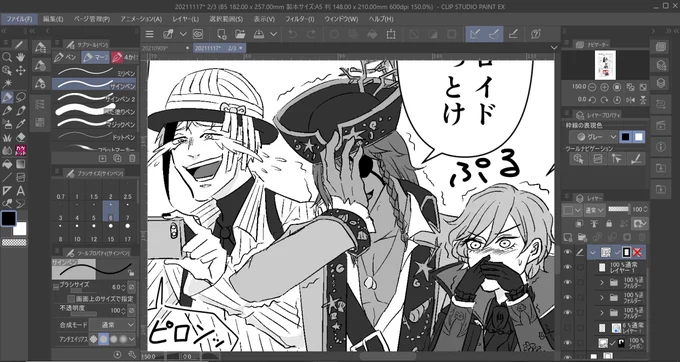Screen dimensions: 680x362
Task: Select ミリペン brush in sub tool list
Action: pos(95,72)
